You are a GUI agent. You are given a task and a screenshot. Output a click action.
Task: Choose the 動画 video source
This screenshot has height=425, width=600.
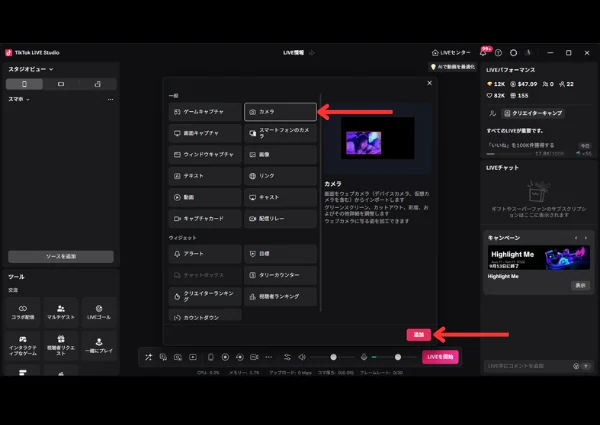[205, 197]
